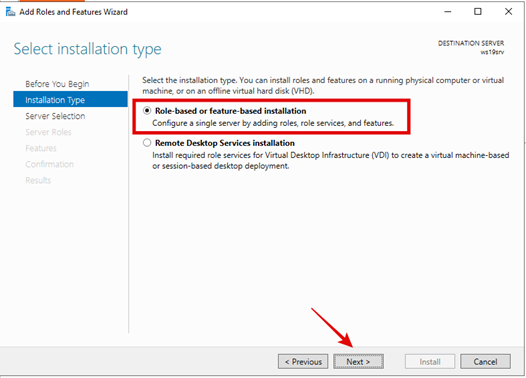This screenshot has height=378, width=526.
Task: Select the Remote Desktop Services installation radio button
Action: [x=147, y=143]
